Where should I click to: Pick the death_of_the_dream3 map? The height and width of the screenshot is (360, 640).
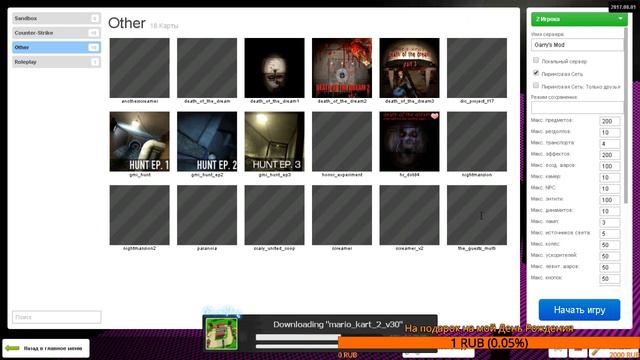pos(409,68)
